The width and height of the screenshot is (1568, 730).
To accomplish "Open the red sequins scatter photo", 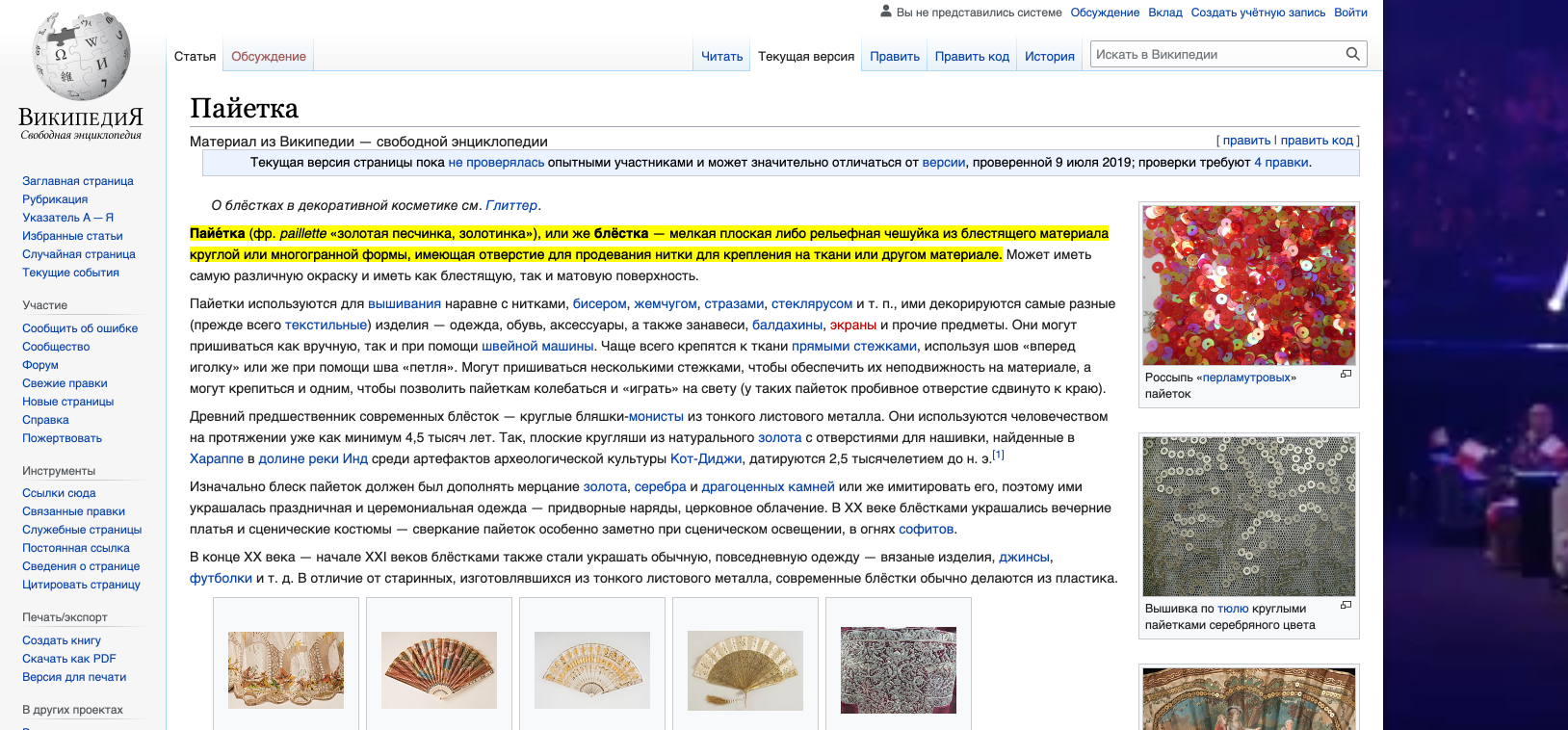I will (1248, 285).
